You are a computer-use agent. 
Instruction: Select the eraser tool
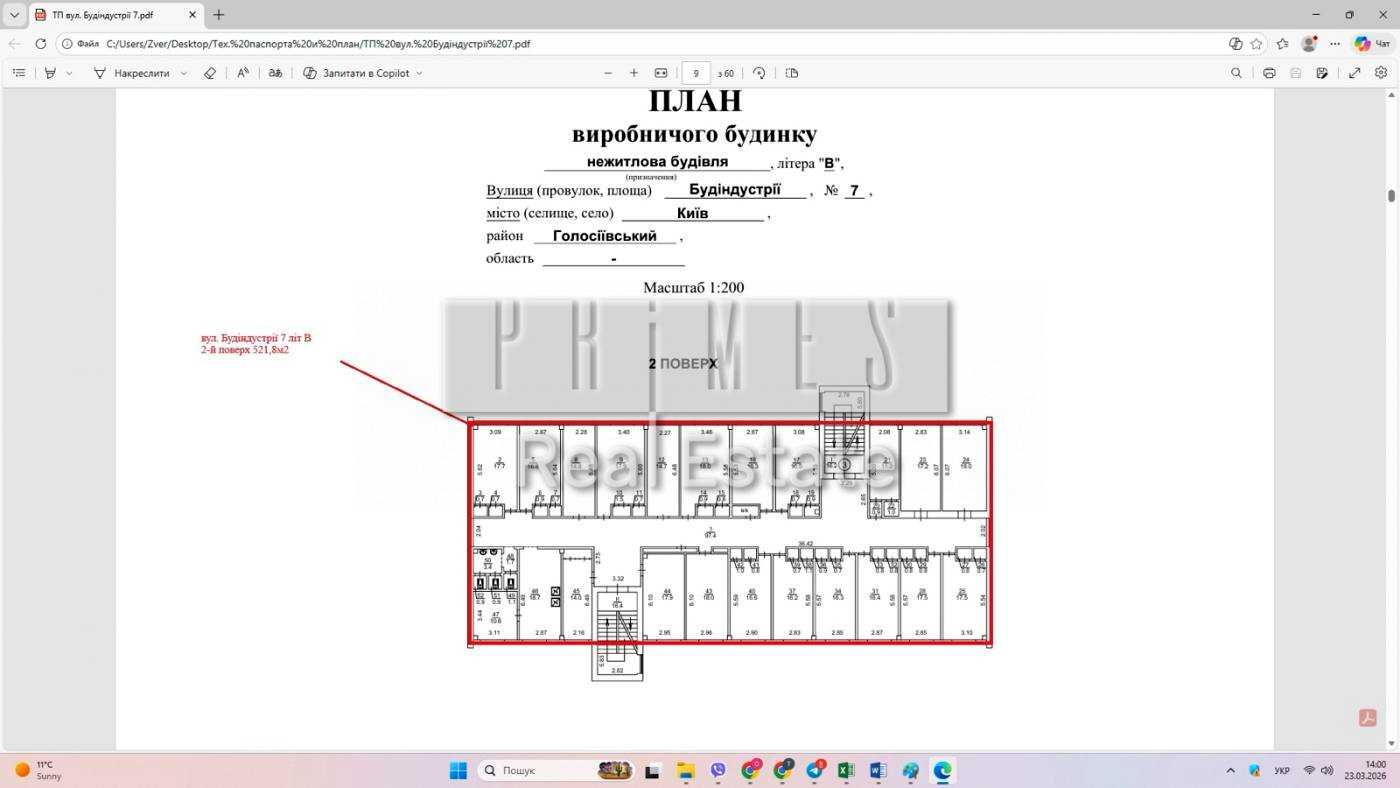click(x=210, y=73)
